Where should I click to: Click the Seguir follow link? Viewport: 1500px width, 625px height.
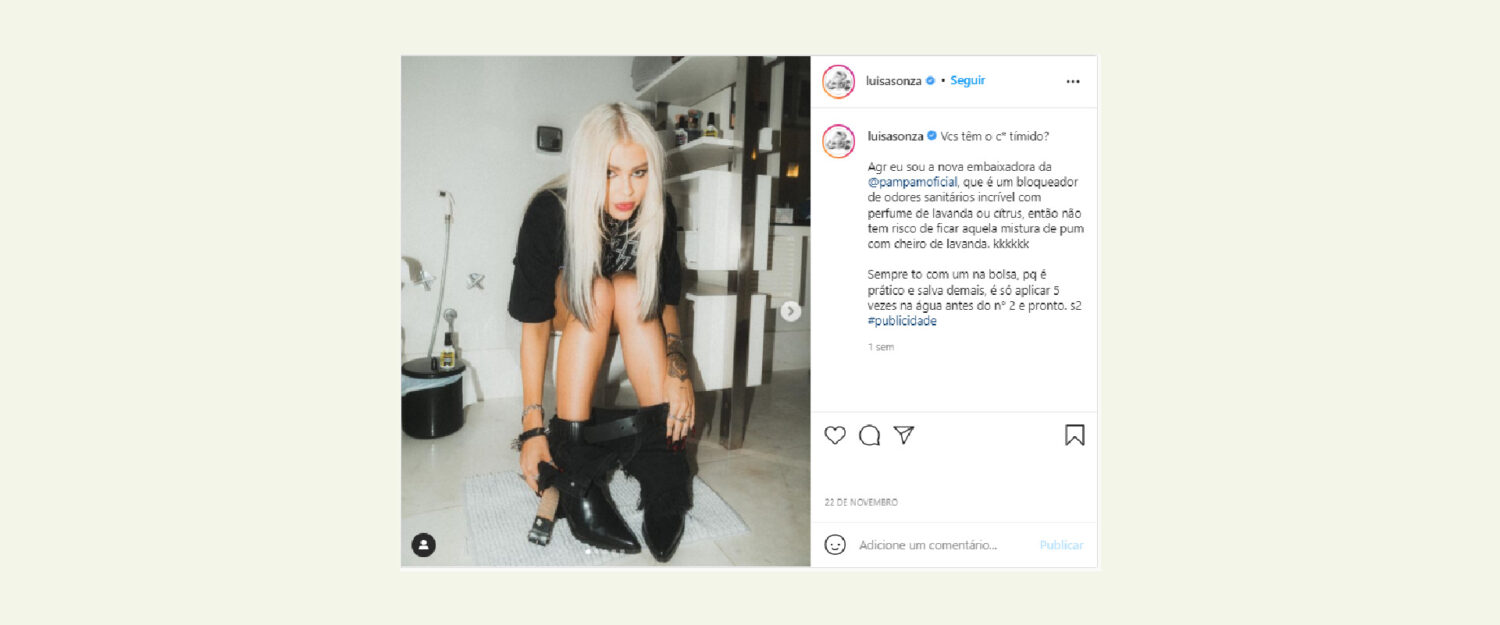tap(968, 81)
